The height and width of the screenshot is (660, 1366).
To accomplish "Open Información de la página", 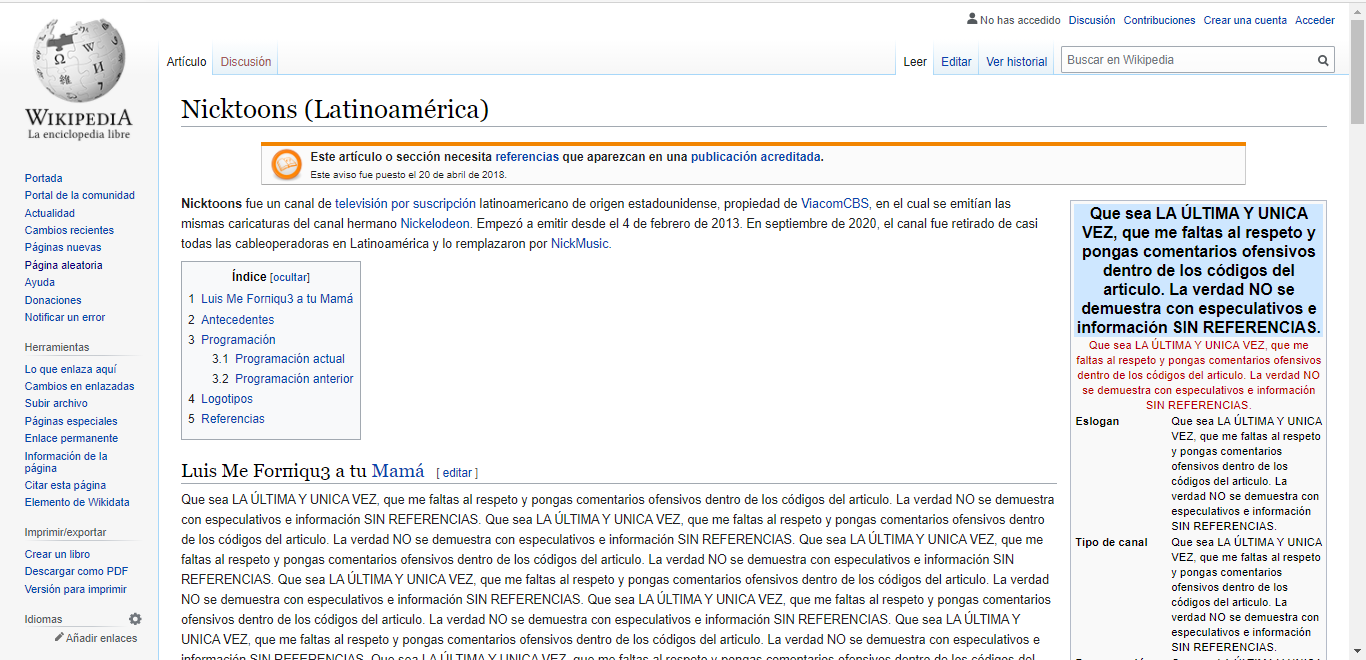I will (66, 462).
